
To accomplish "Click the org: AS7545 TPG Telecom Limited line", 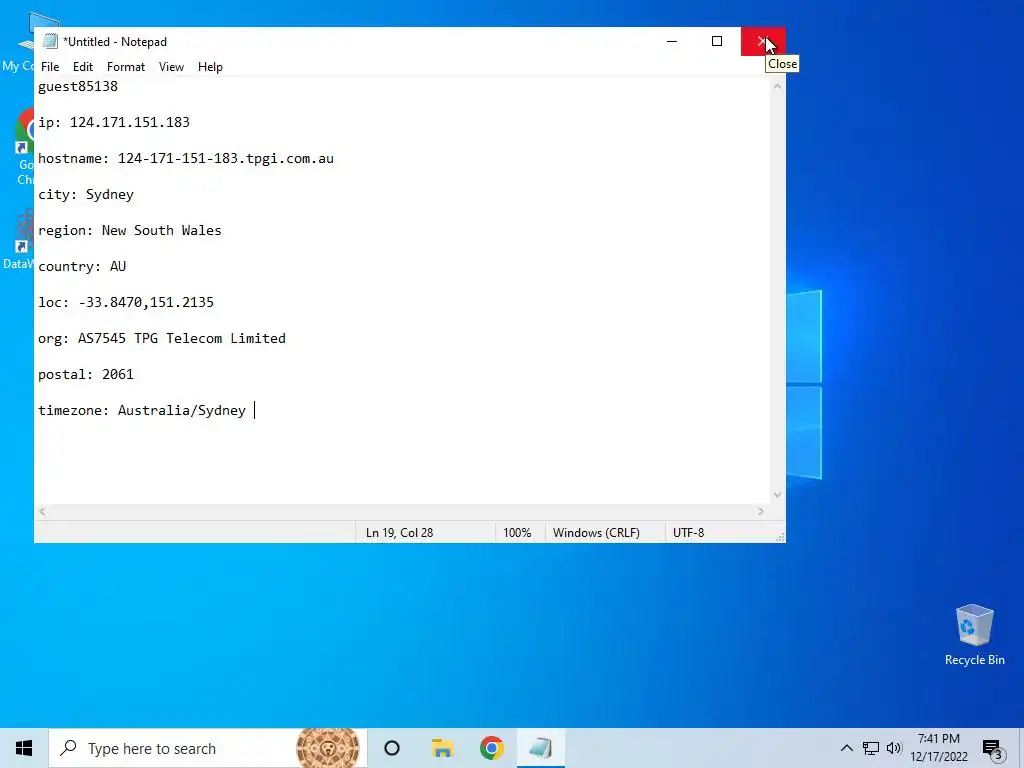I will tap(161, 338).
